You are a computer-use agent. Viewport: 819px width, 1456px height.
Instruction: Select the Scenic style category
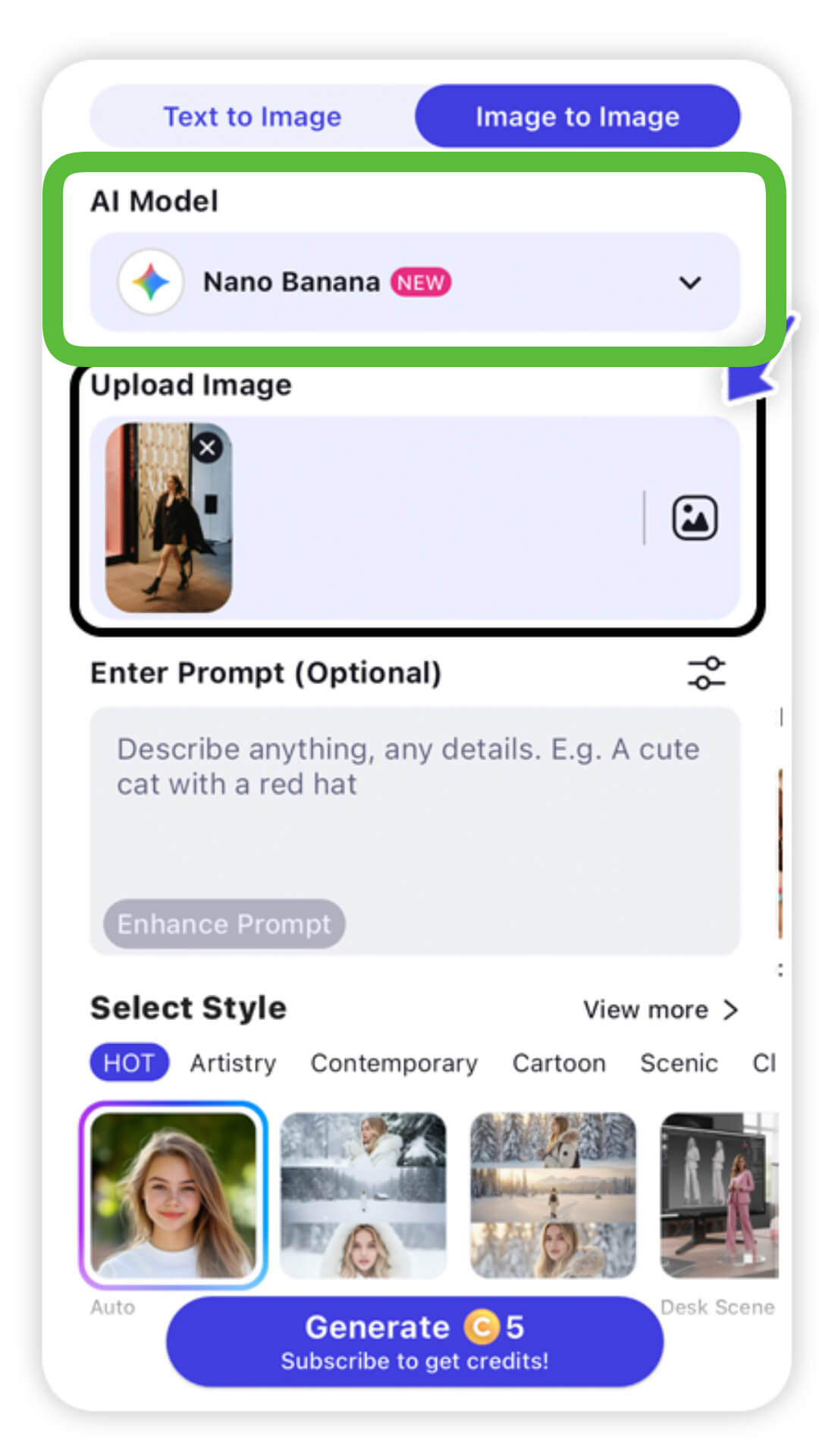679,1063
